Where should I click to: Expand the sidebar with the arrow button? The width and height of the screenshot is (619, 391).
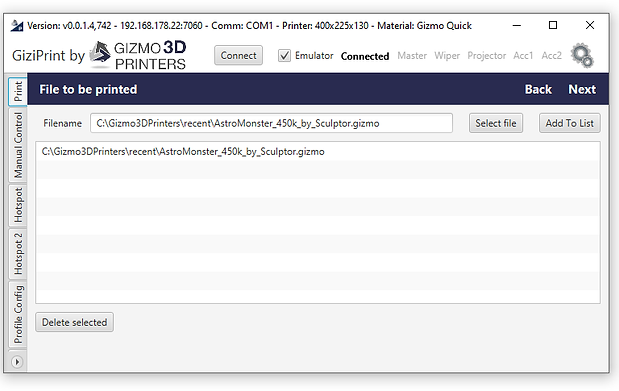pos(17,362)
